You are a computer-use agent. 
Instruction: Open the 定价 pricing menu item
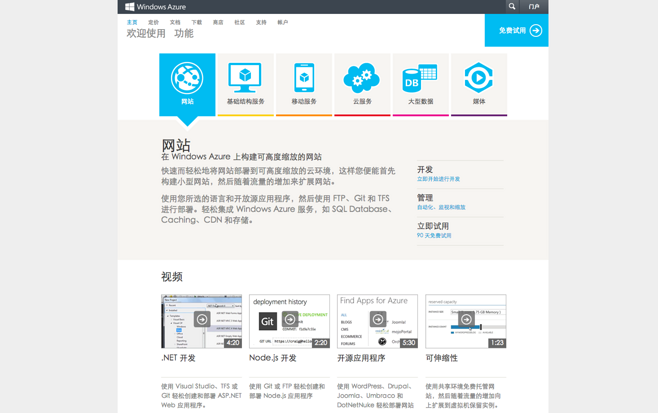[x=153, y=22]
